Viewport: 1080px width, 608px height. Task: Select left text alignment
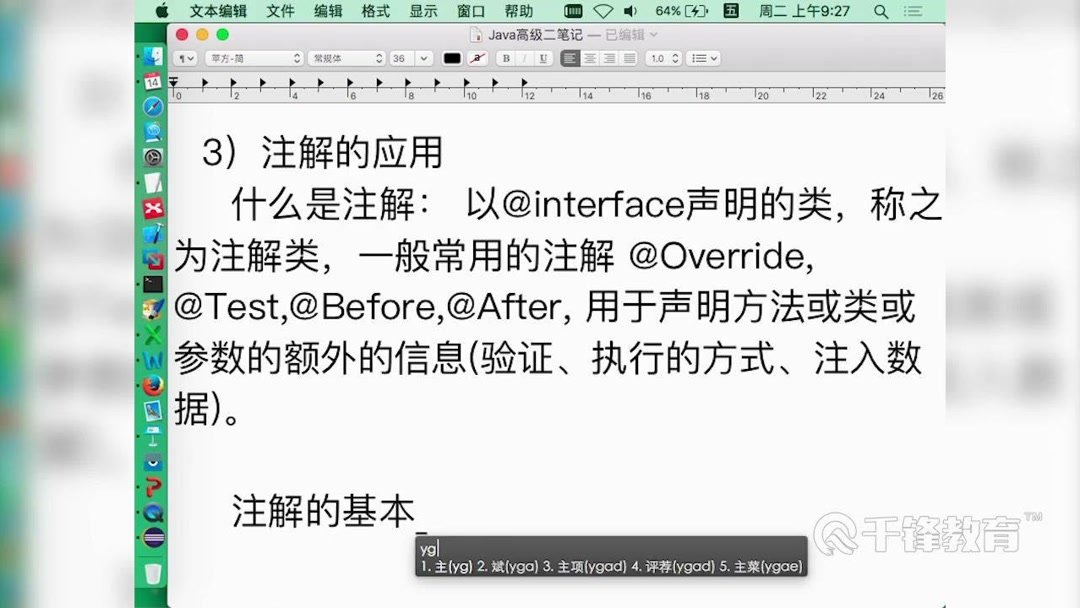(x=571, y=58)
